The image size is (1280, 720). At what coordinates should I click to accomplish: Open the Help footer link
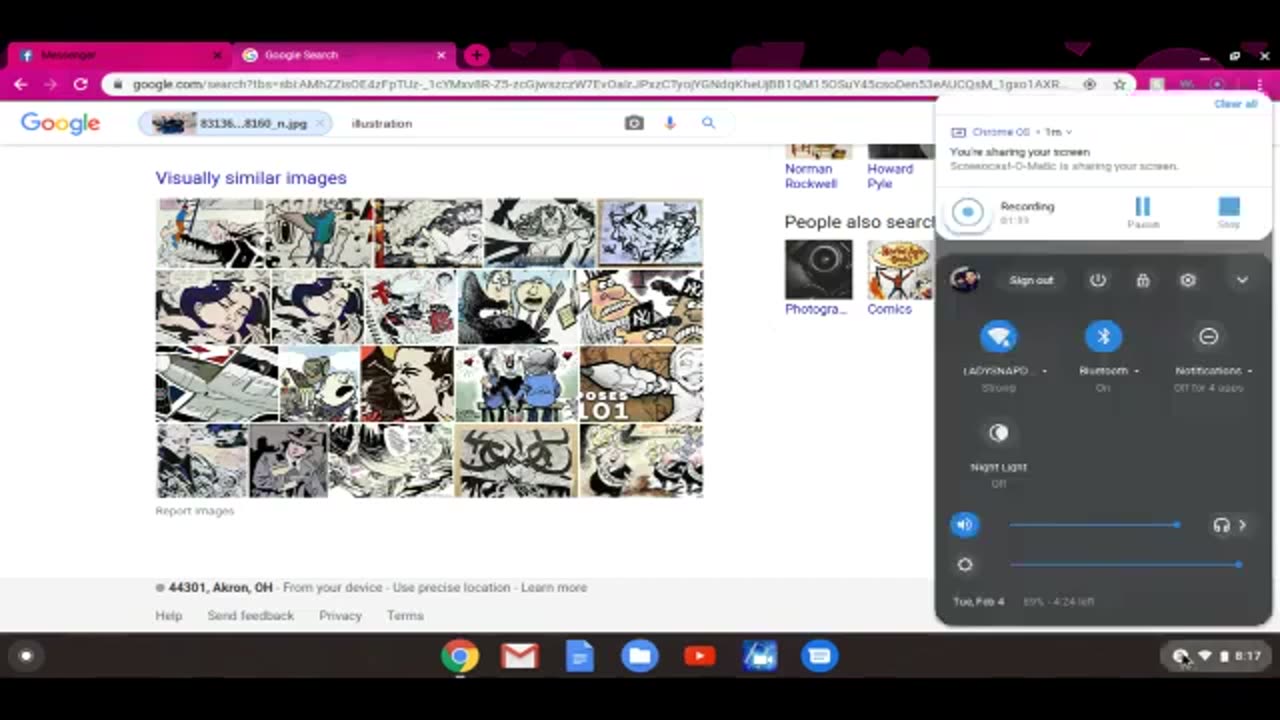pos(168,616)
